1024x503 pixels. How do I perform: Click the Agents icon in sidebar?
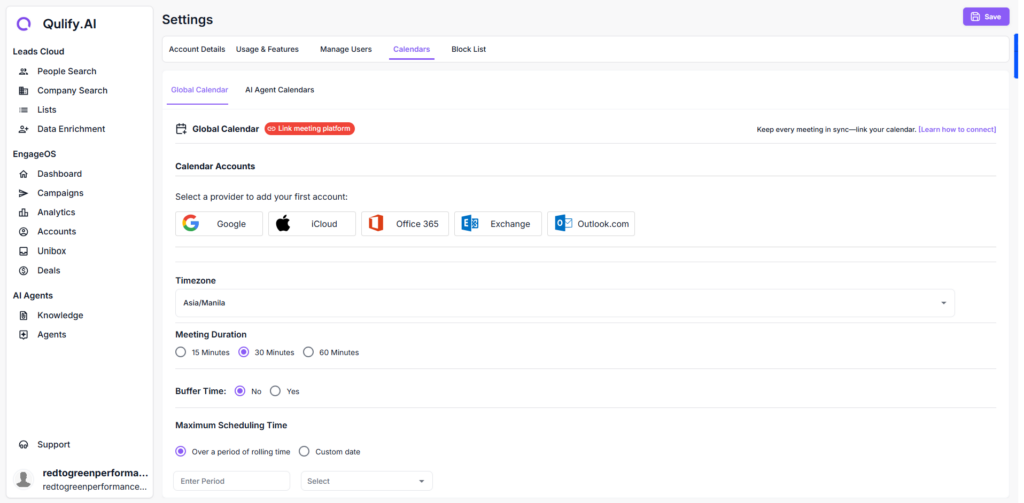tap(24, 334)
